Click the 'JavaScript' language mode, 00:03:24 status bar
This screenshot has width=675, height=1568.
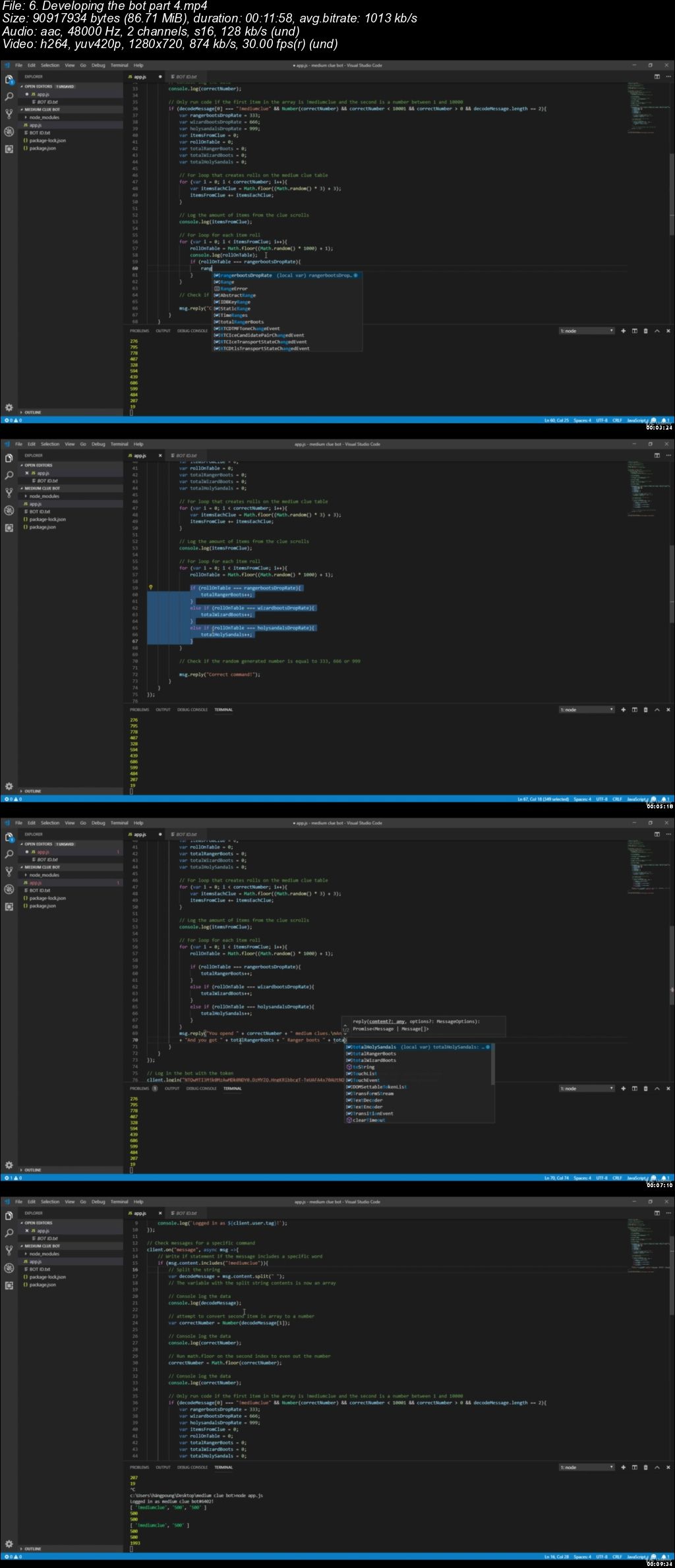point(637,420)
